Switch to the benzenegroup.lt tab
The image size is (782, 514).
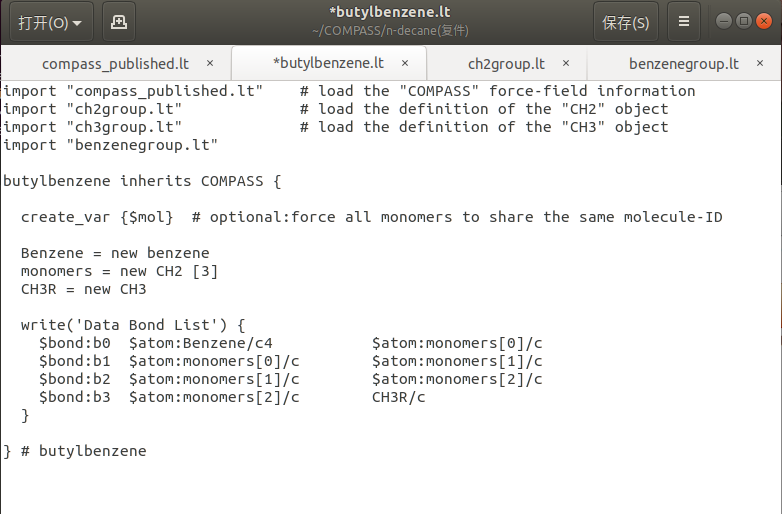click(x=684, y=64)
